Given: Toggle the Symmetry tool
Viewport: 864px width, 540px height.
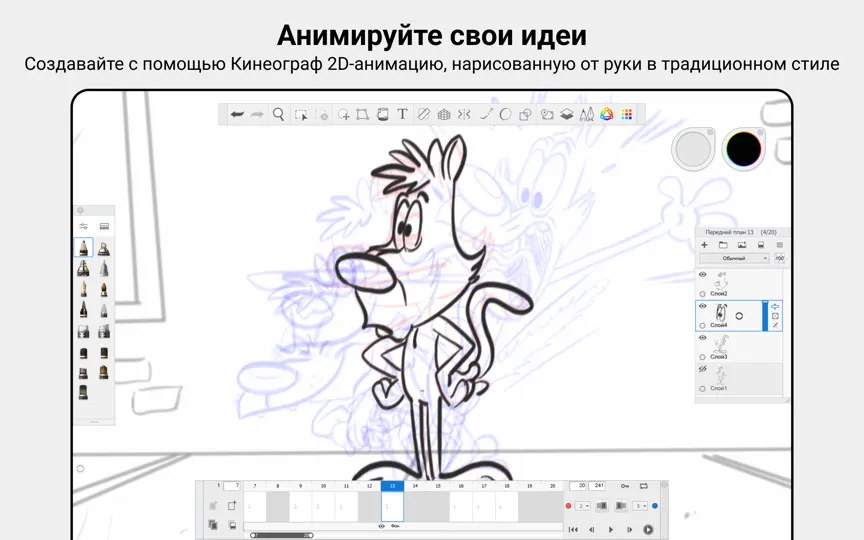Looking at the screenshot, I should coord(465,115).
